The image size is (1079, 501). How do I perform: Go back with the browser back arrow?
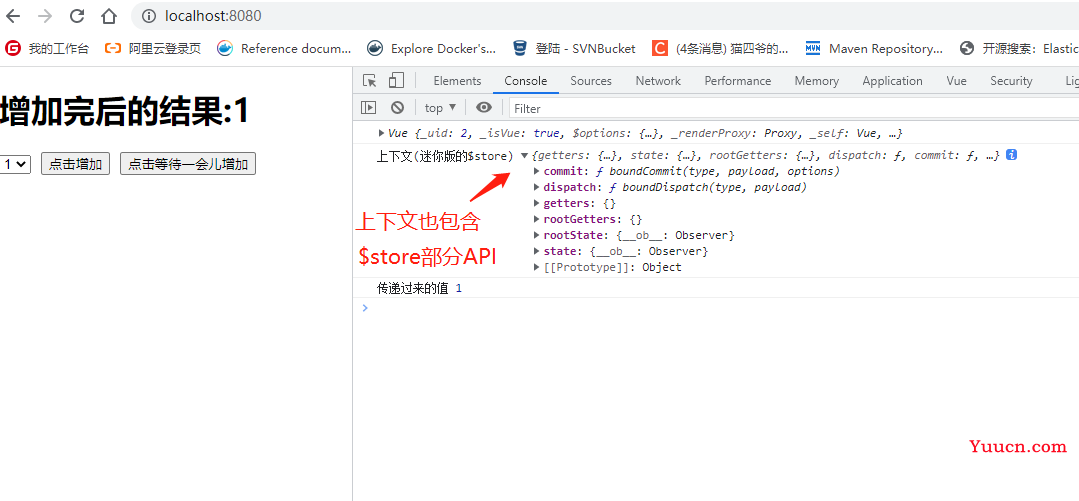pyautogui.click(x=12, y=16)
